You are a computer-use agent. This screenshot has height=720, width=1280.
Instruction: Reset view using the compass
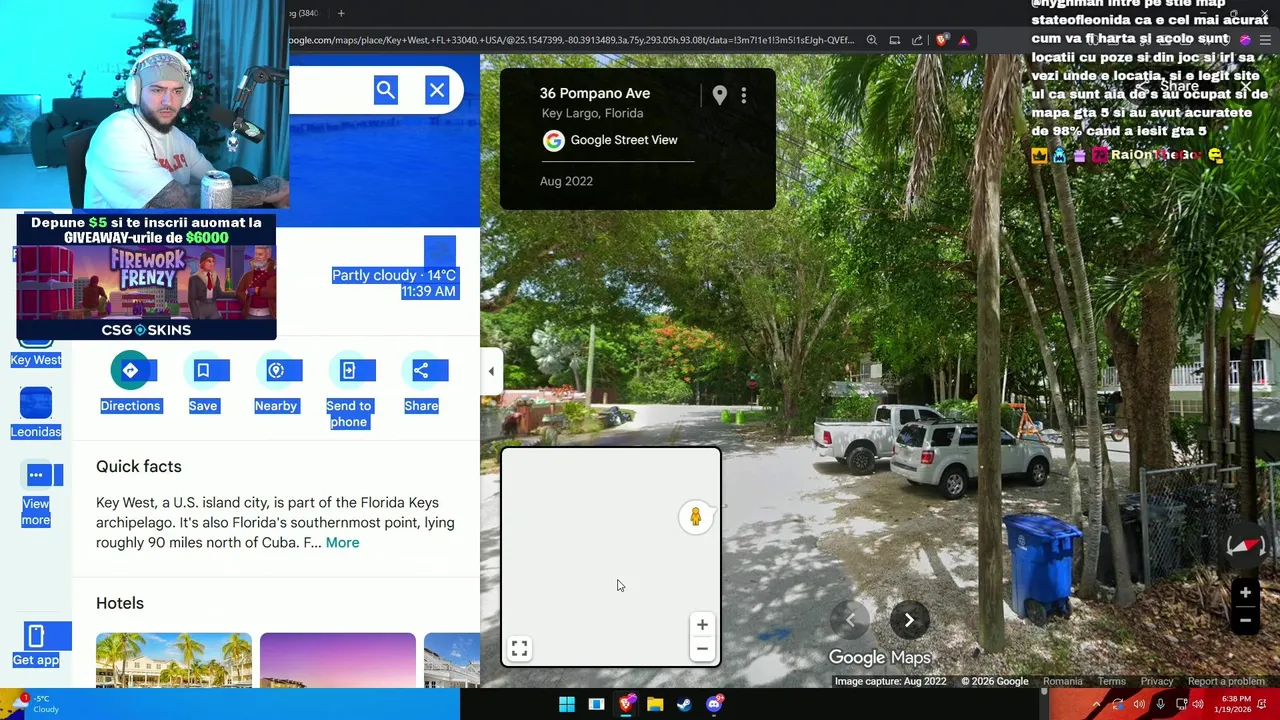click(1246, 545)
